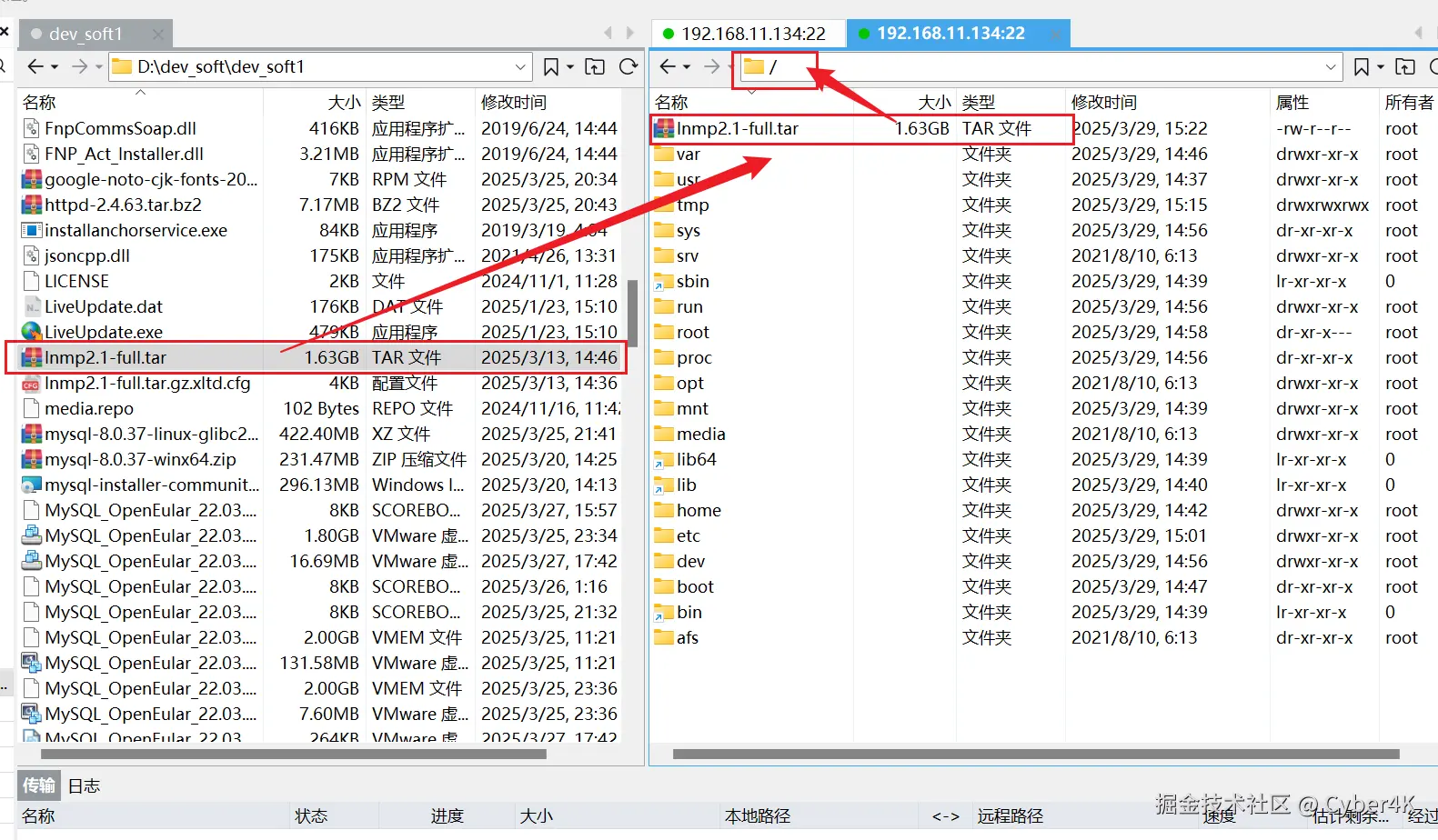Viewport: 1438px width, 840px height.
Task: Sort local files by 名称 column
Action: point(39,103)
